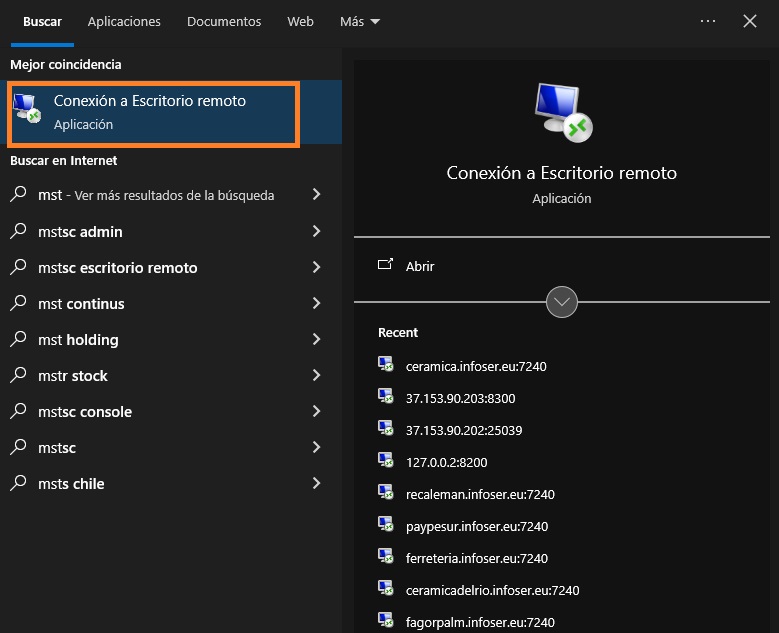
Task: Select the plain mstsc suggestion text
Action: click(57, 448)
